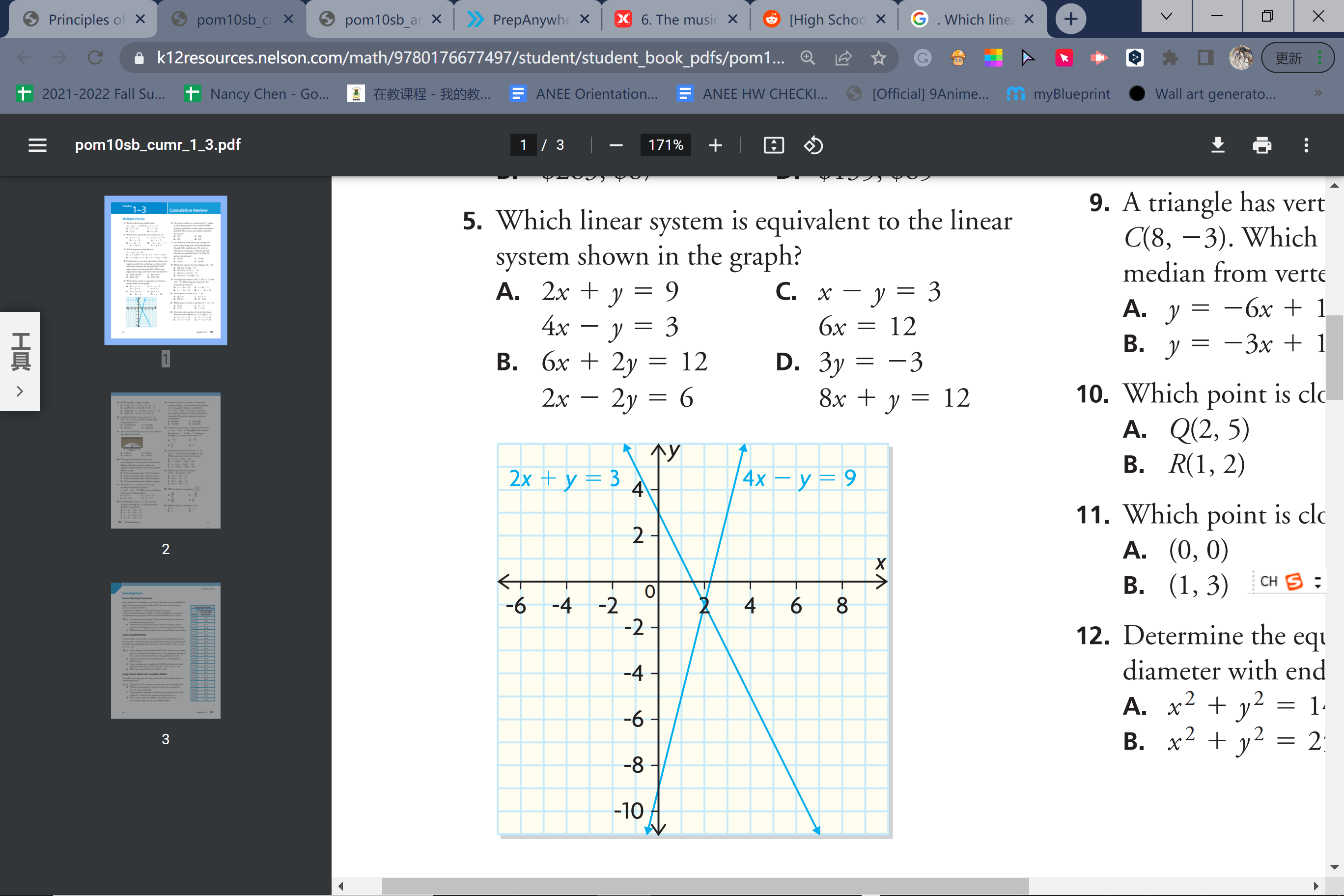Open the bookmarks overflow chevron
This screenshot has height=896, width=1344.
coord(1318,93)
